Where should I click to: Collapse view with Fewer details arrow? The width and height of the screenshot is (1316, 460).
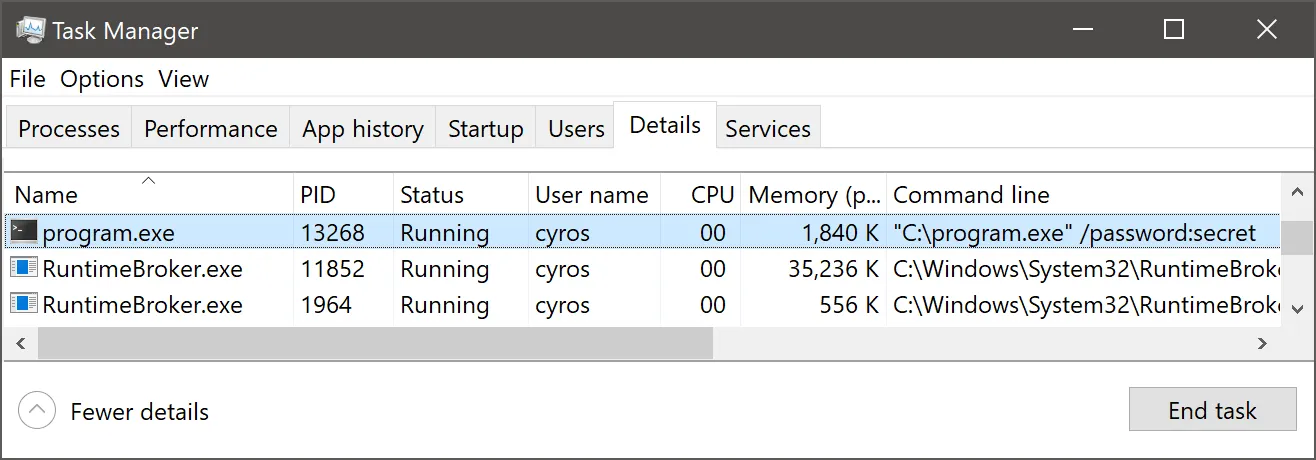[x=37, y=410]
